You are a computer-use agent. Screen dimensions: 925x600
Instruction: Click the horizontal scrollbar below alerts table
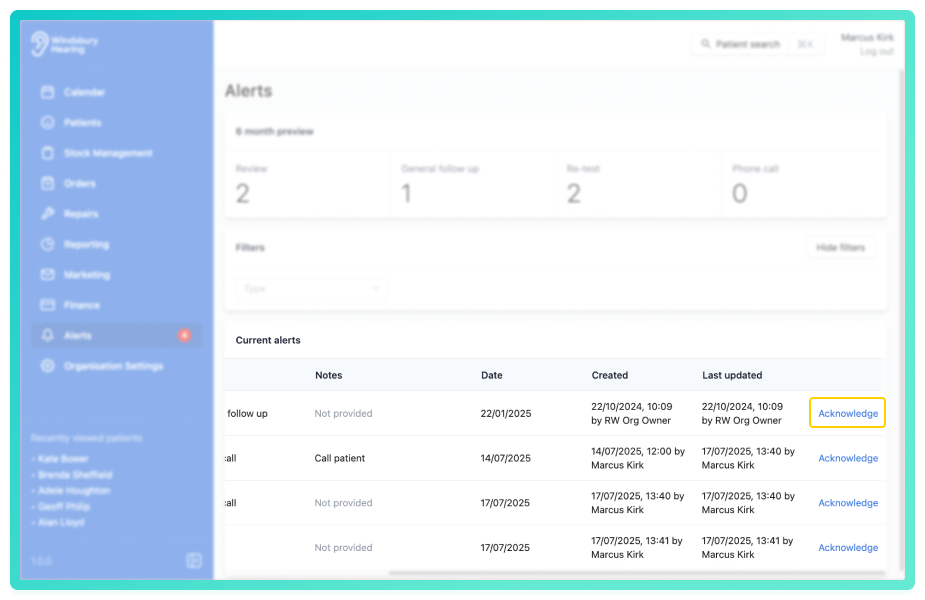pos(637,573)
